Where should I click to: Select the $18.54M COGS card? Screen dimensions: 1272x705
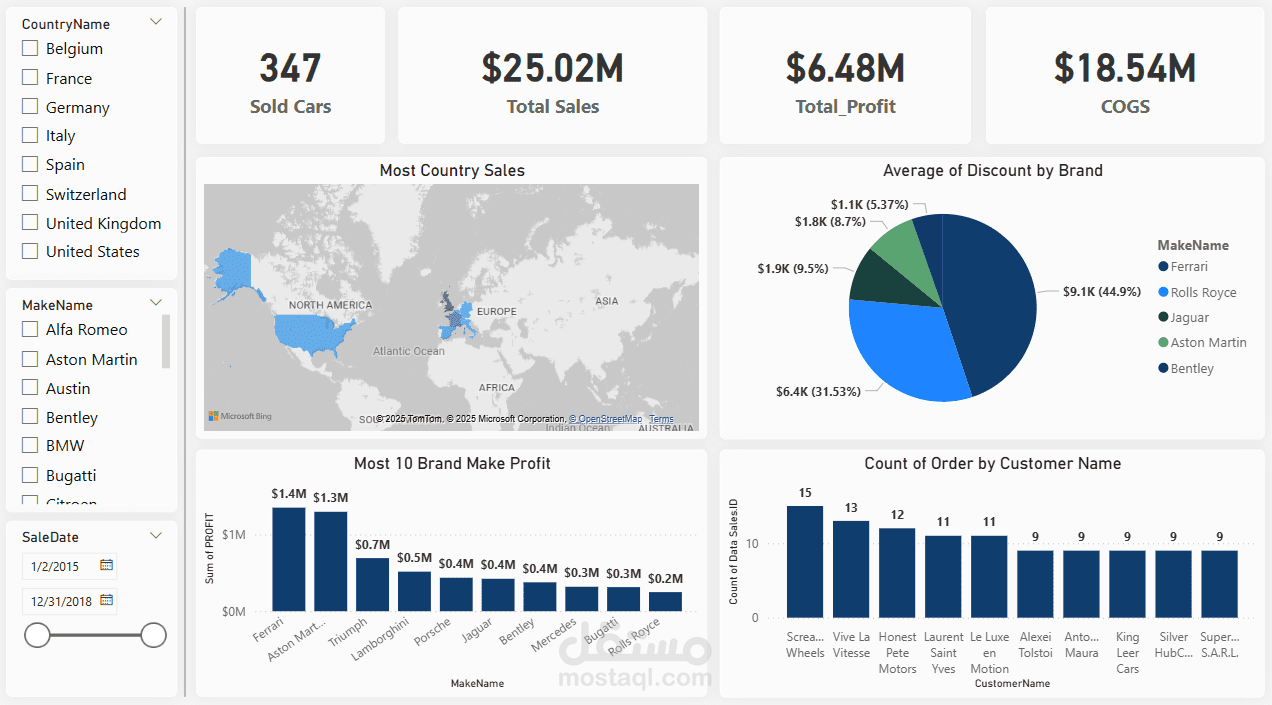(x=1125, y=76)
